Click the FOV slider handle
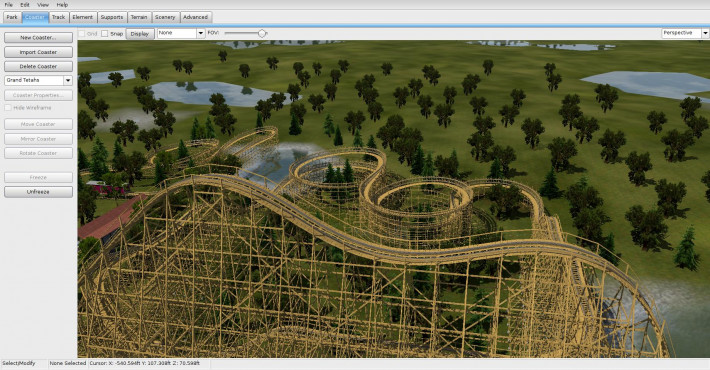The height and width of the screenshot is (370, 710). pos(262,33)
